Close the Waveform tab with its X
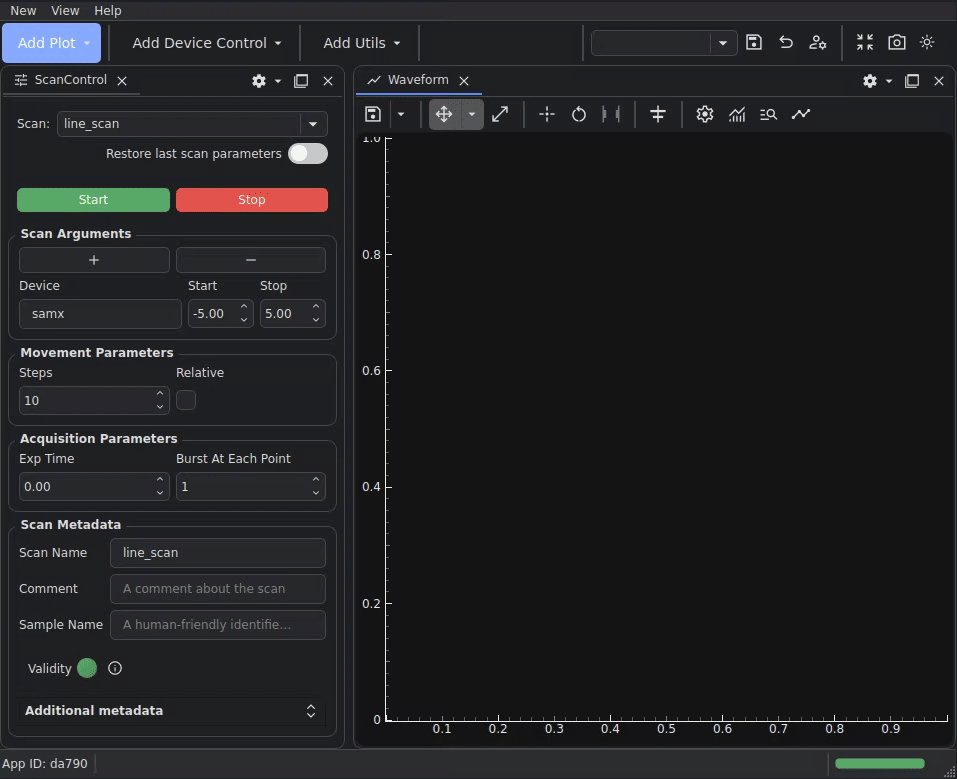957x779 pixels. click(464, 81)
